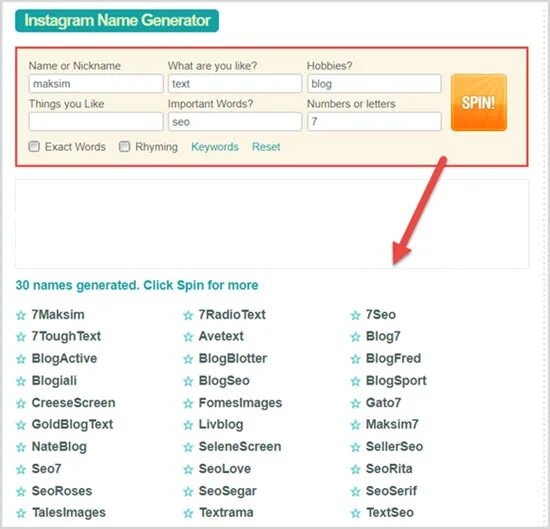
Task: Click the Reset link
Action: click(x=266, y=147)
